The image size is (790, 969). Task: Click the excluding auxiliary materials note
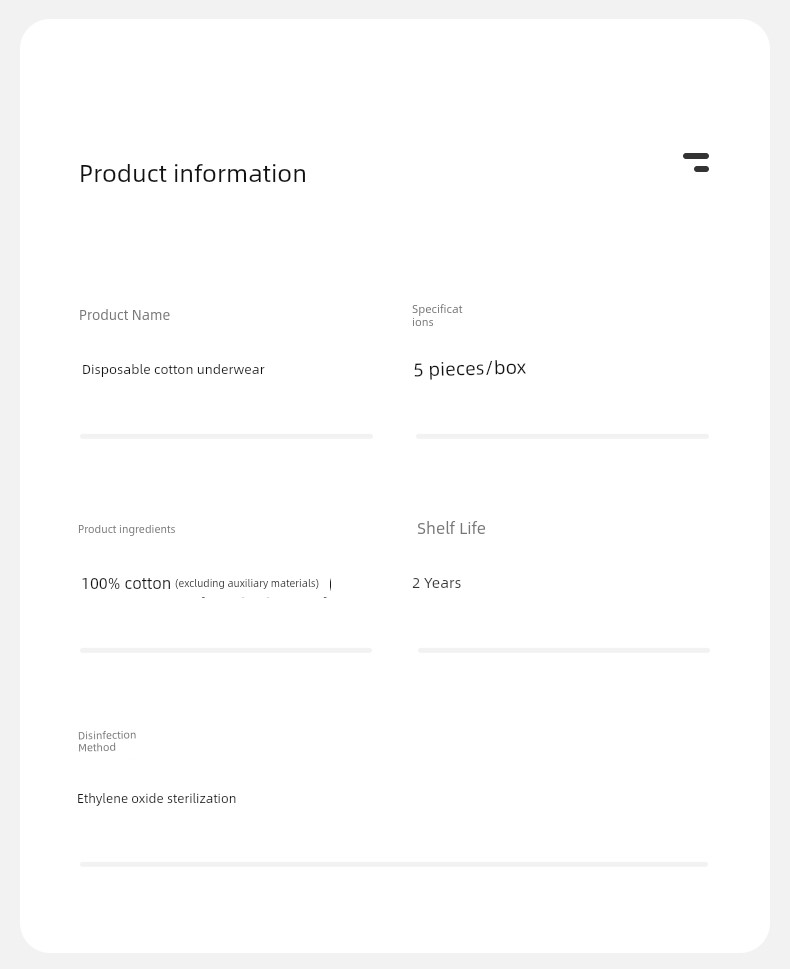247,583
